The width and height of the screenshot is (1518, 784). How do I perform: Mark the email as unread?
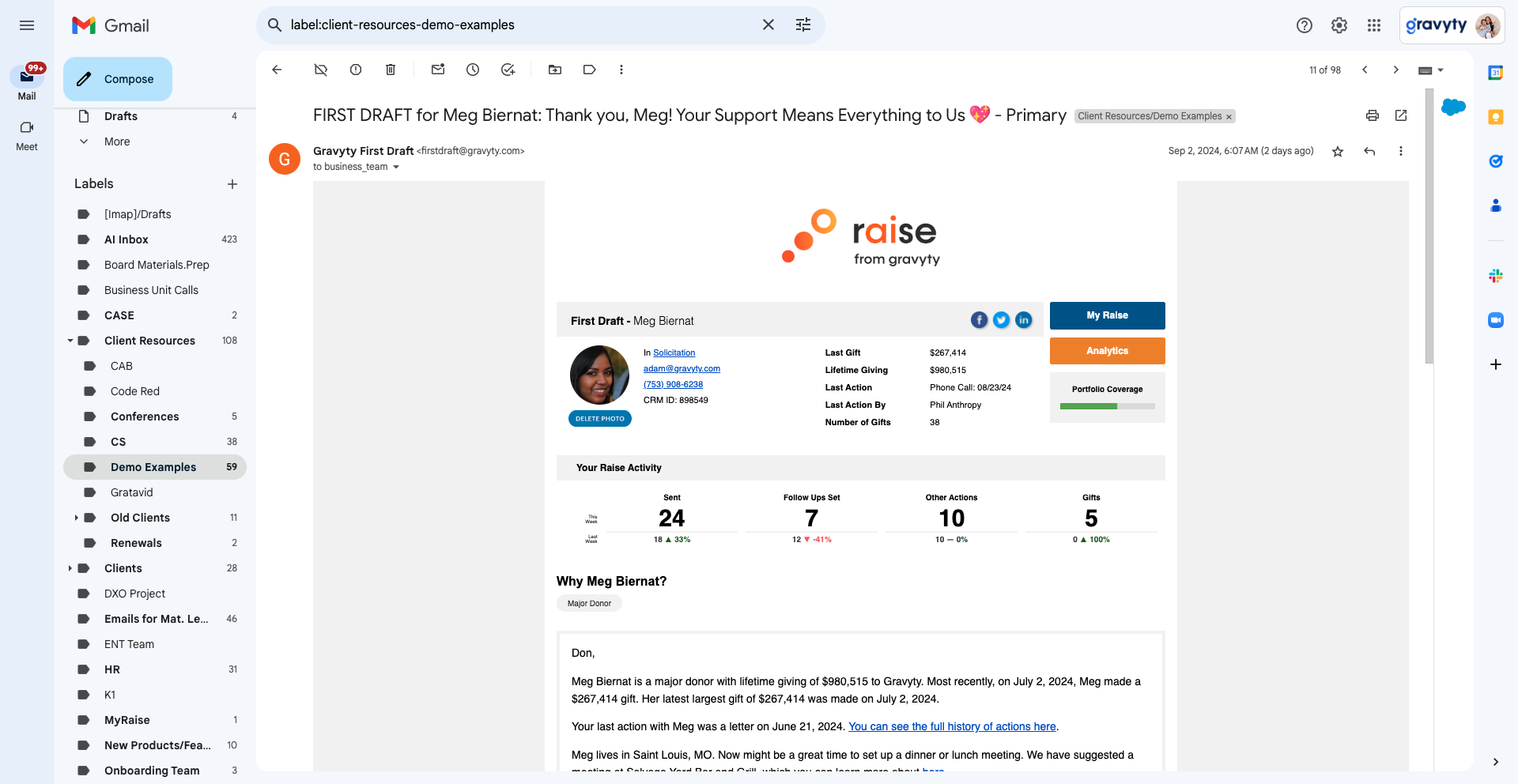coord(438,70)
